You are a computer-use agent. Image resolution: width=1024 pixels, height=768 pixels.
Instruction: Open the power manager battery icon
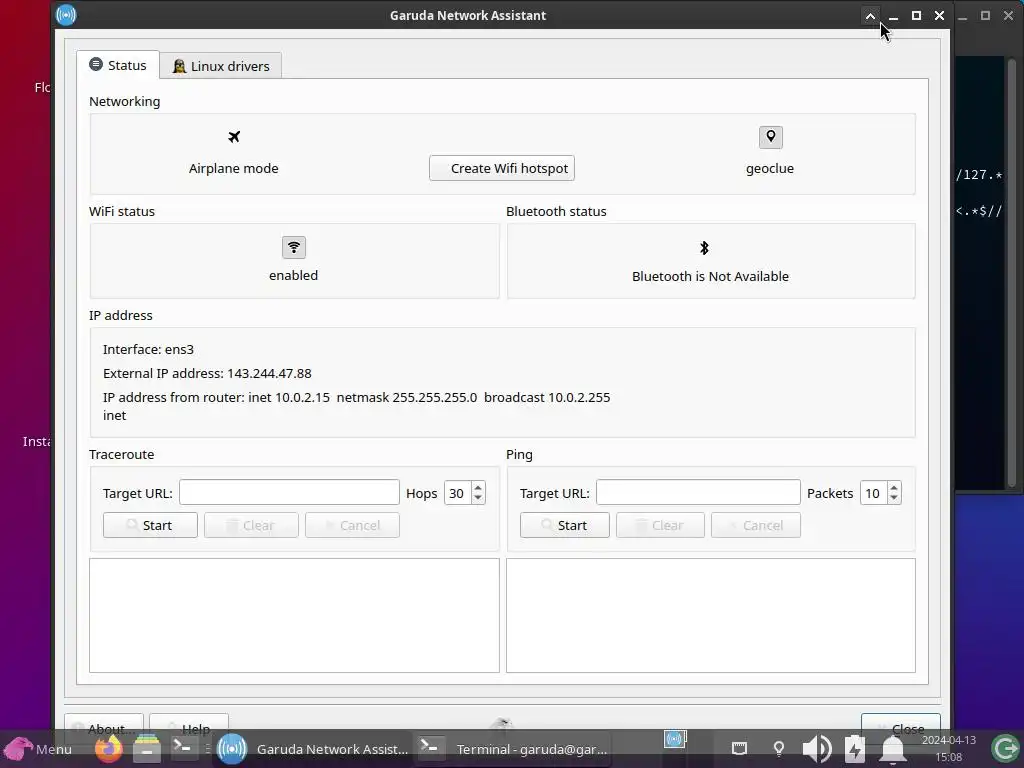pyautogui.click(x=855, y=748)
